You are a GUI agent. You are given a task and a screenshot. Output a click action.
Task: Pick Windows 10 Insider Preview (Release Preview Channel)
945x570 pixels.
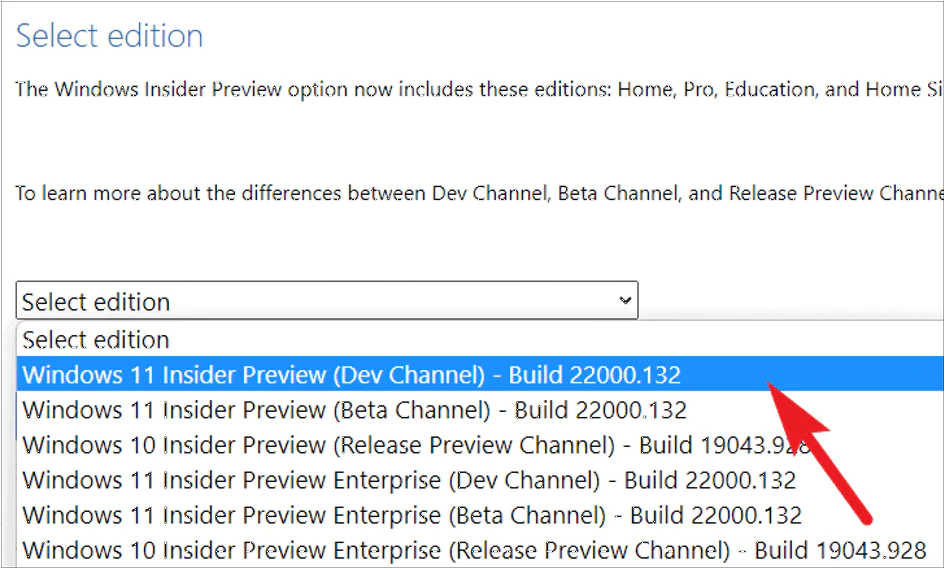tap(480, 445)
